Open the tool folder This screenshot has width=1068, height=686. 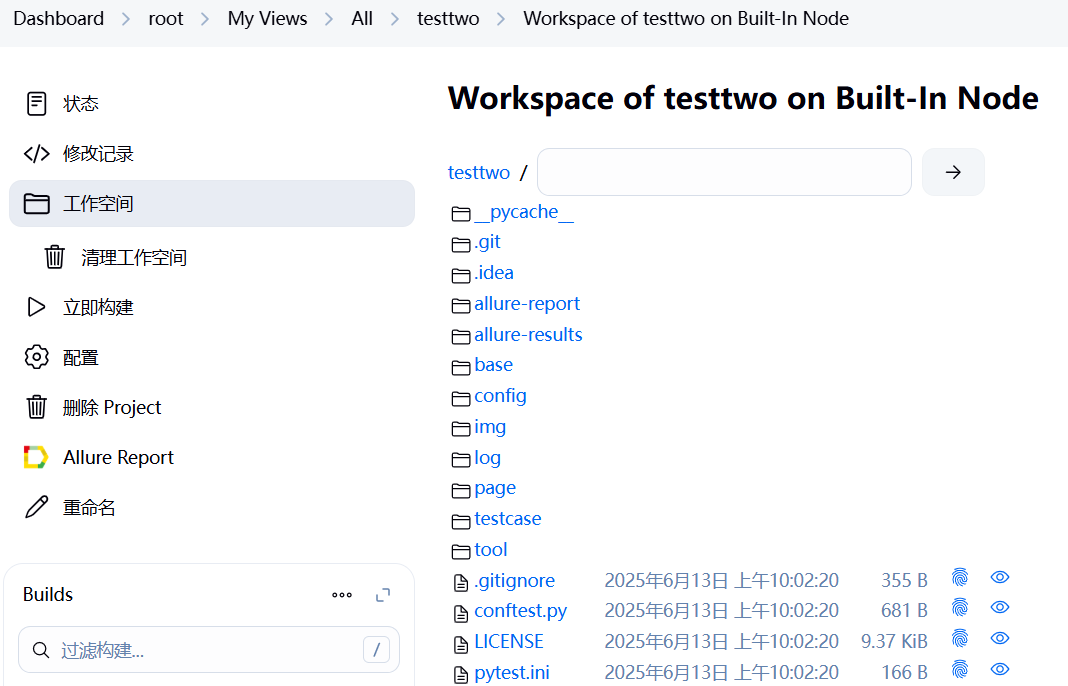pos(491,549)
